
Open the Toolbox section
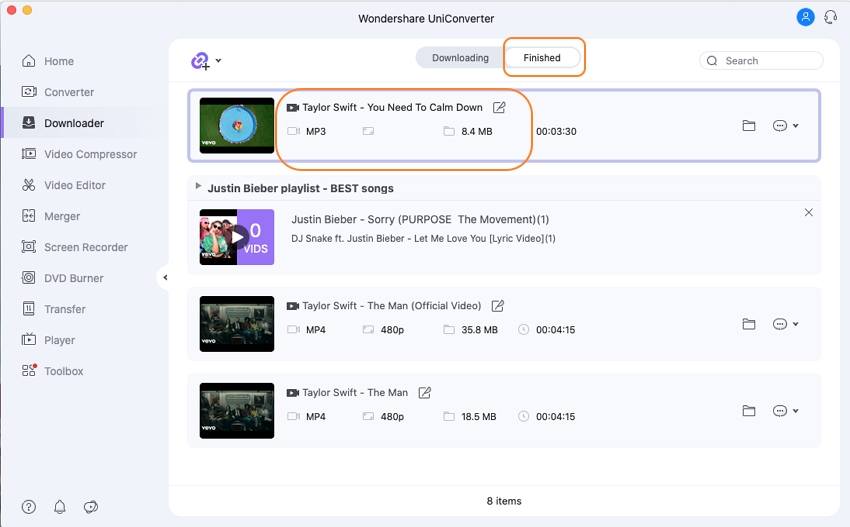[52, 371]
